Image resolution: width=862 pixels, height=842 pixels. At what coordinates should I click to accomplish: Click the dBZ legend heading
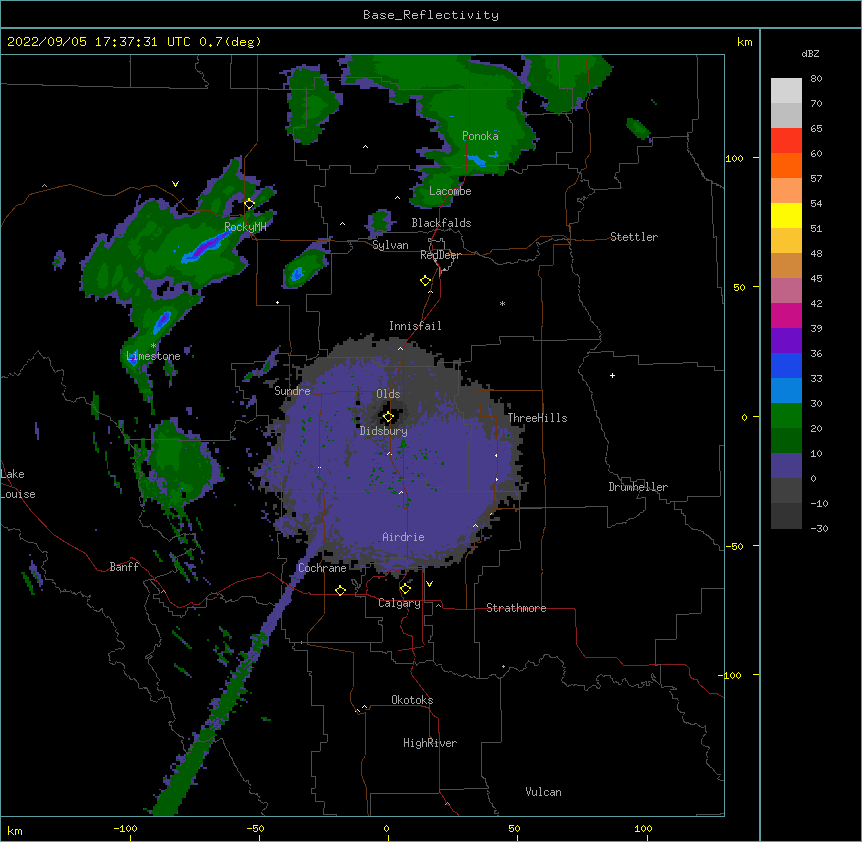click(x=810, y=53)
